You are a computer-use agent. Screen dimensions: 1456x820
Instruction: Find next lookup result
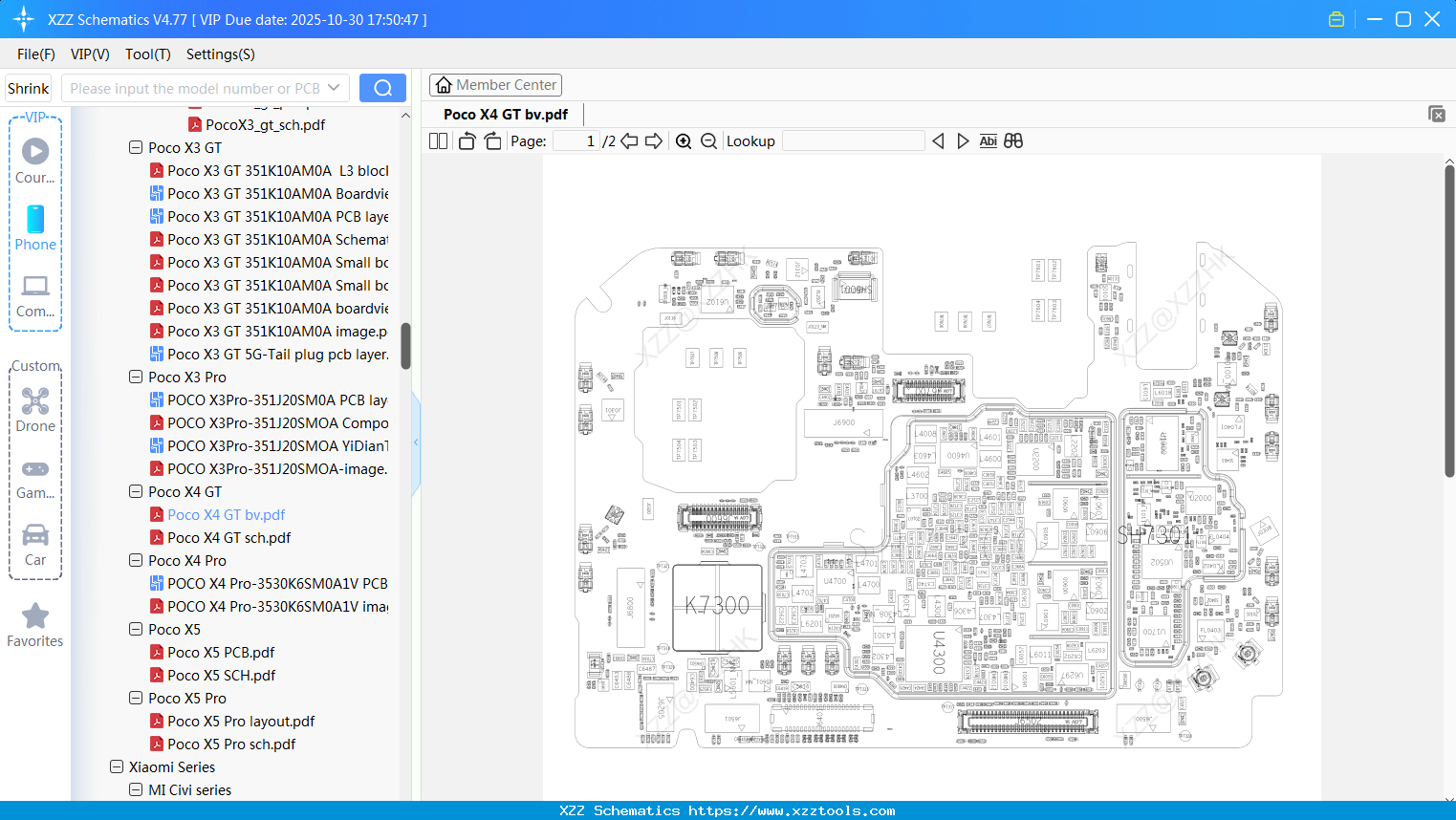tap(963, 140)
